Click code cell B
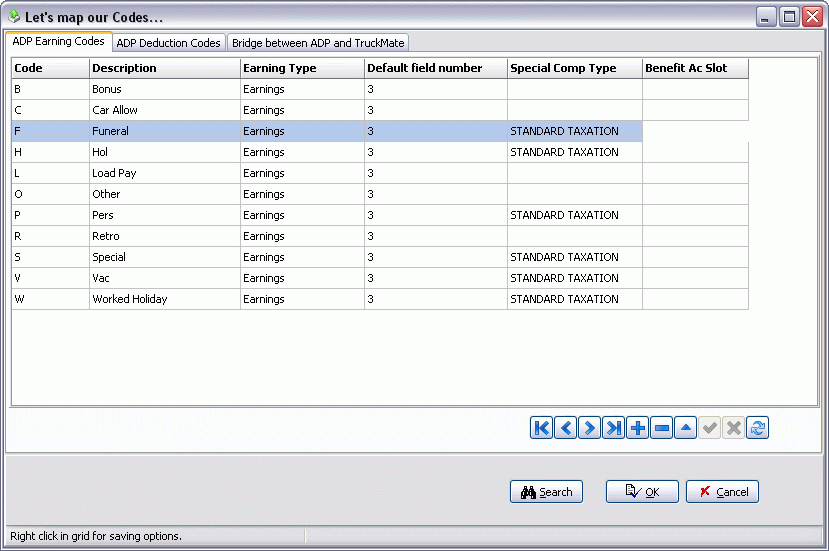 tap(51, 89)
